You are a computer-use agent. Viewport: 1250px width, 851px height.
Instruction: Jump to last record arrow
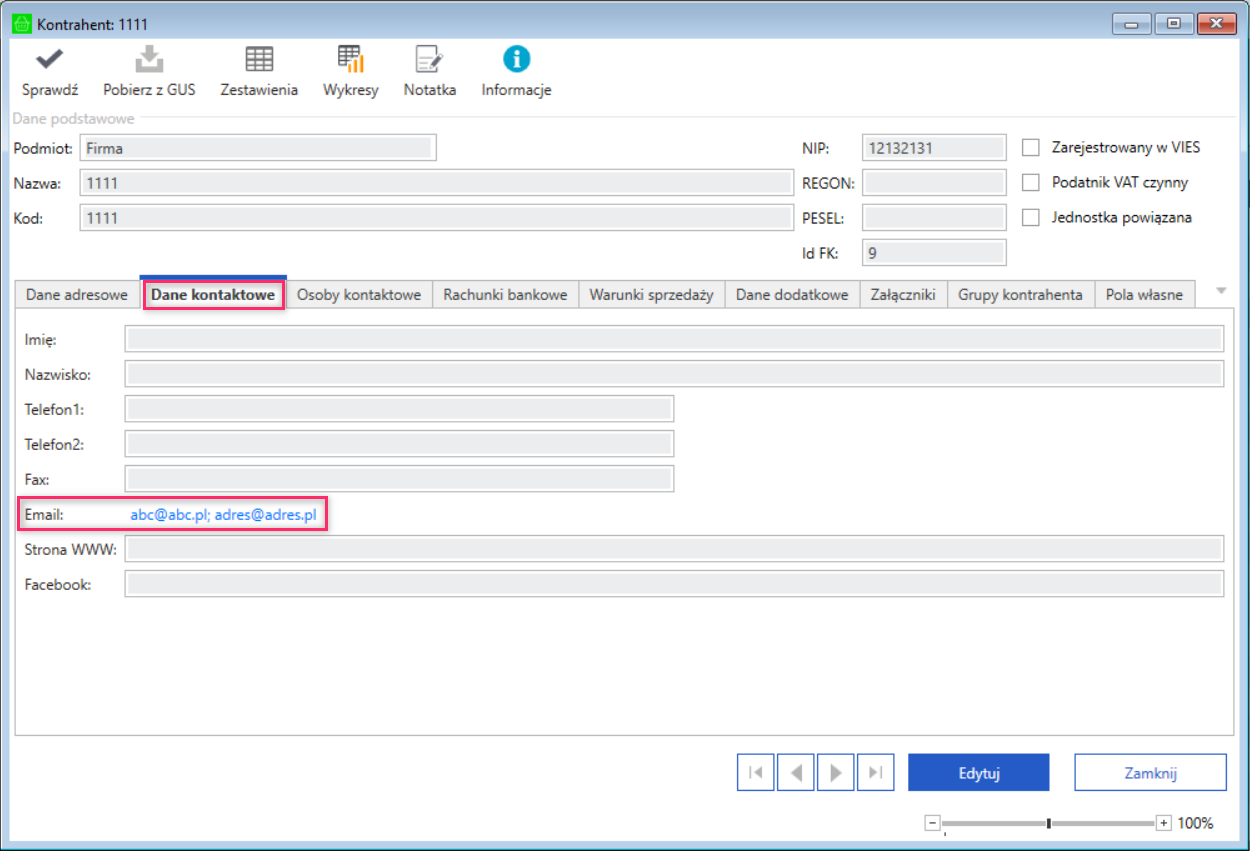pos(875,773)
